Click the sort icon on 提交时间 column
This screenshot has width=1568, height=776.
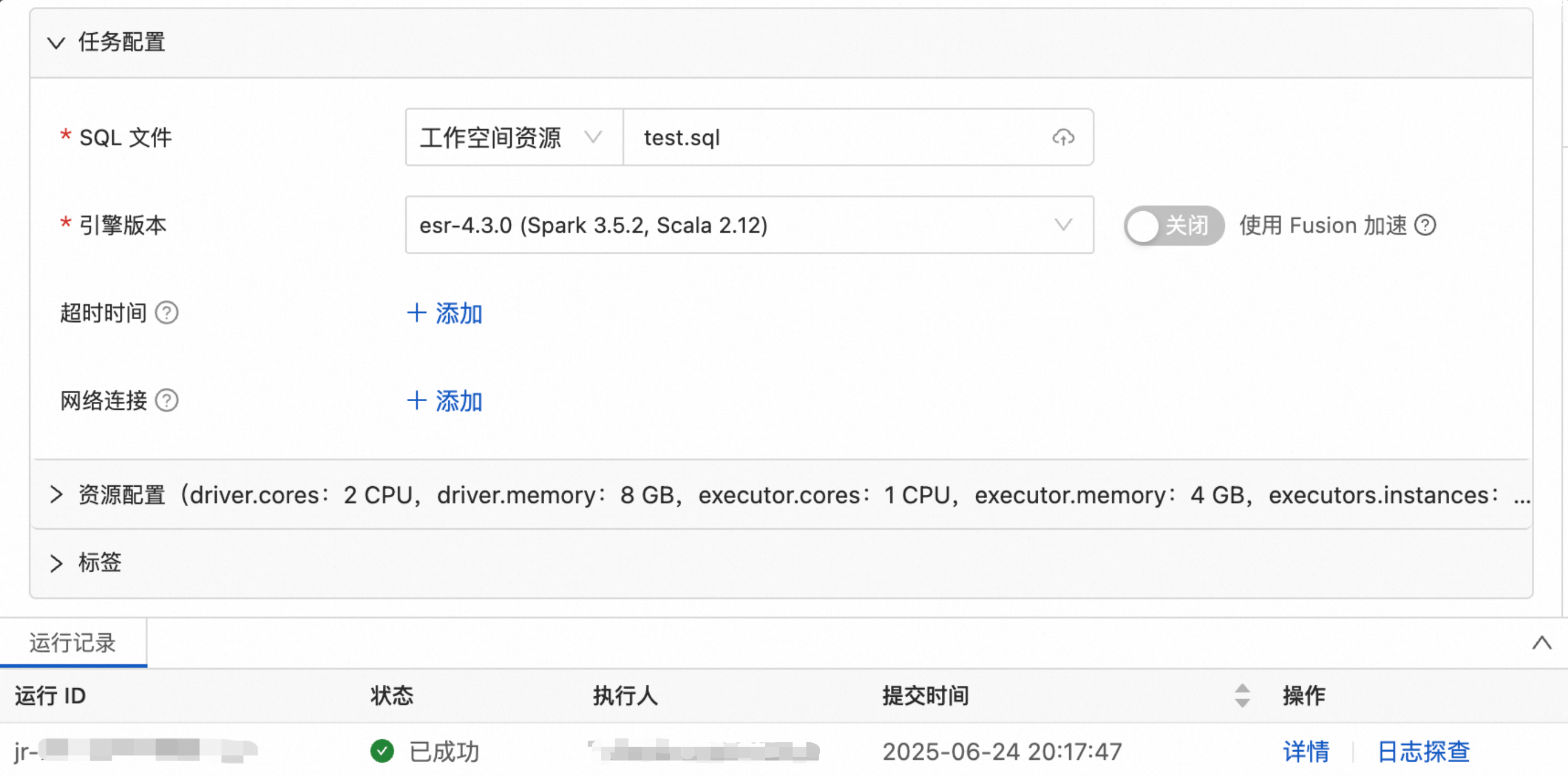1242,696
